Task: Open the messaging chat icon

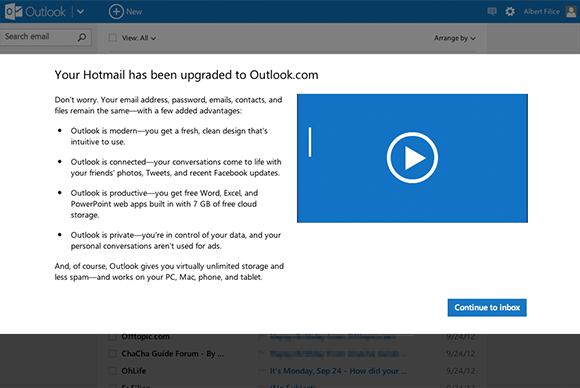Action: coord(492,11)
